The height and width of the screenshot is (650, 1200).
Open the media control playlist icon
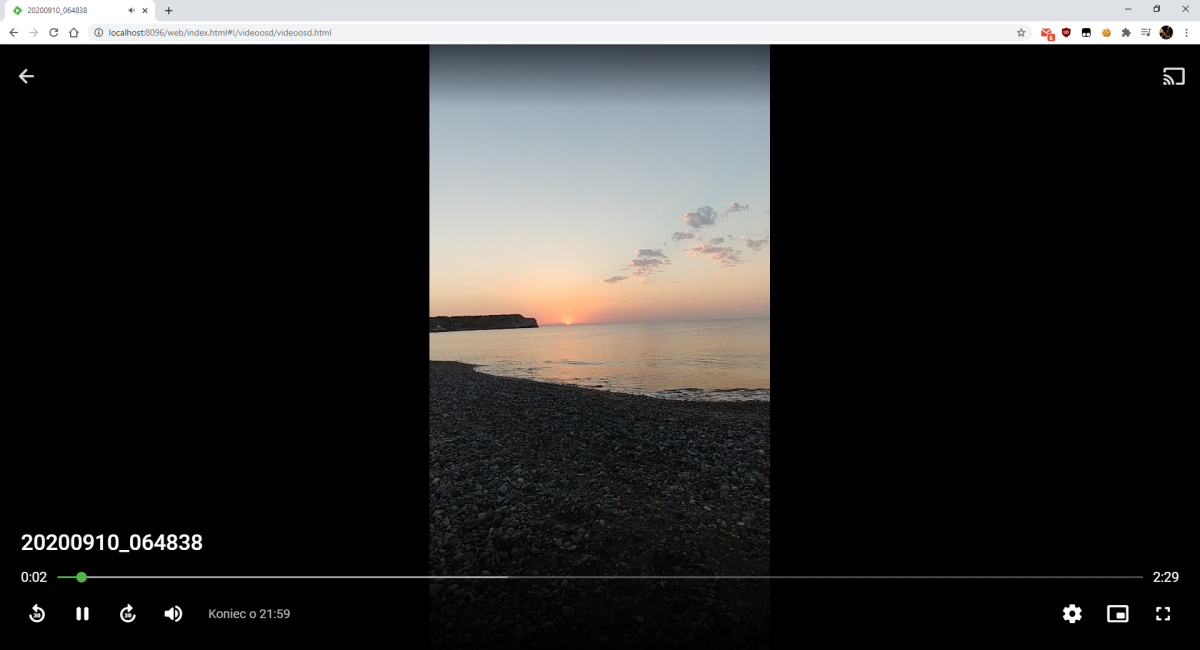(1146, 32)
